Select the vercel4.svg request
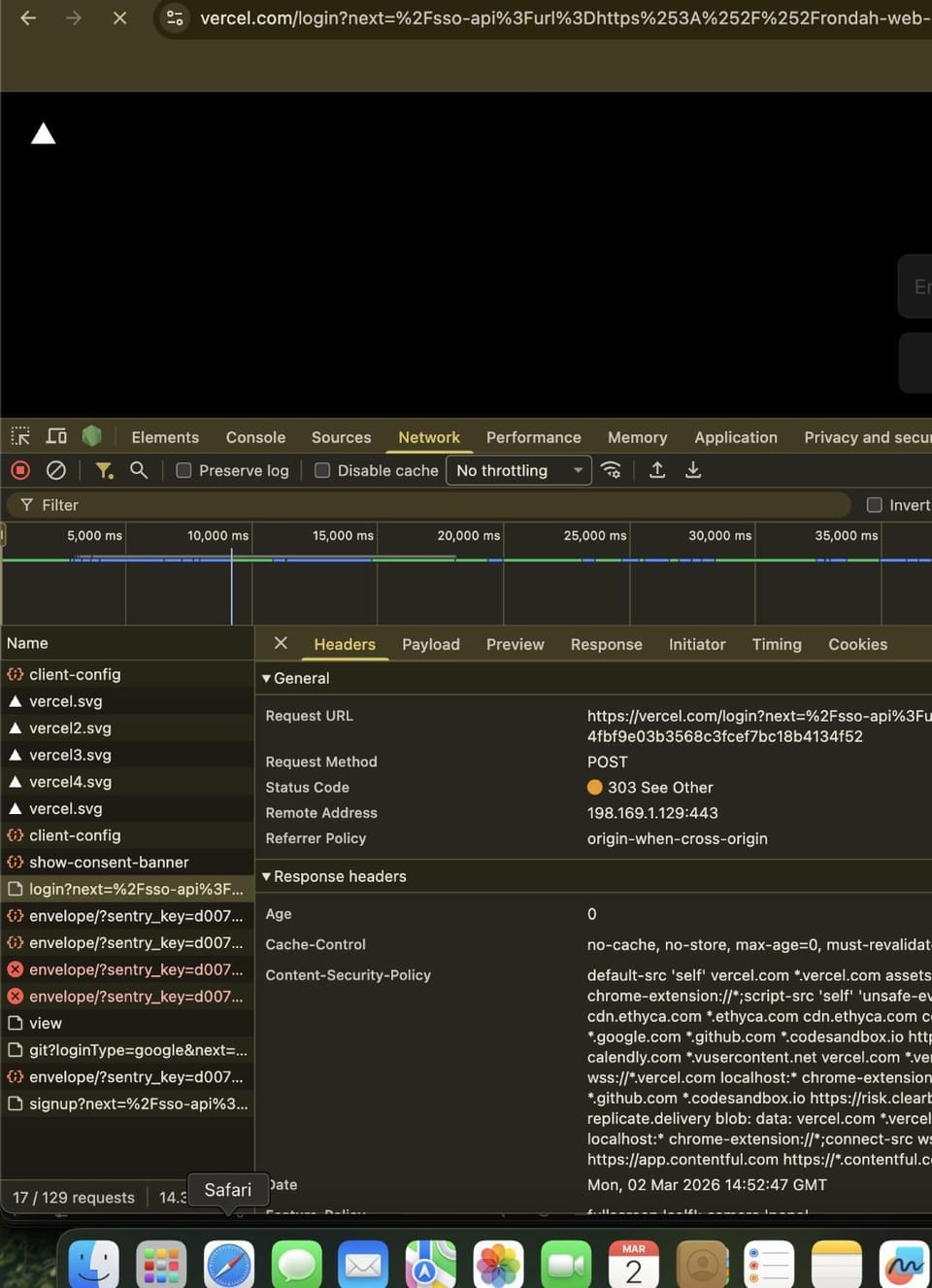 coord(127,781)
